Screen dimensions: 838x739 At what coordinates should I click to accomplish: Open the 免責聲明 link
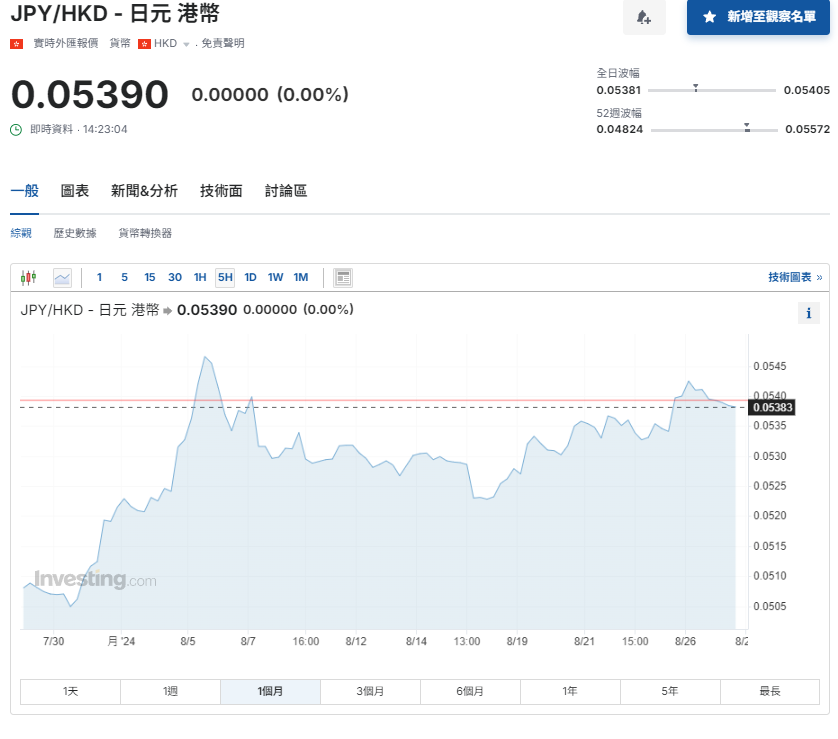click(x=225, y=44)
